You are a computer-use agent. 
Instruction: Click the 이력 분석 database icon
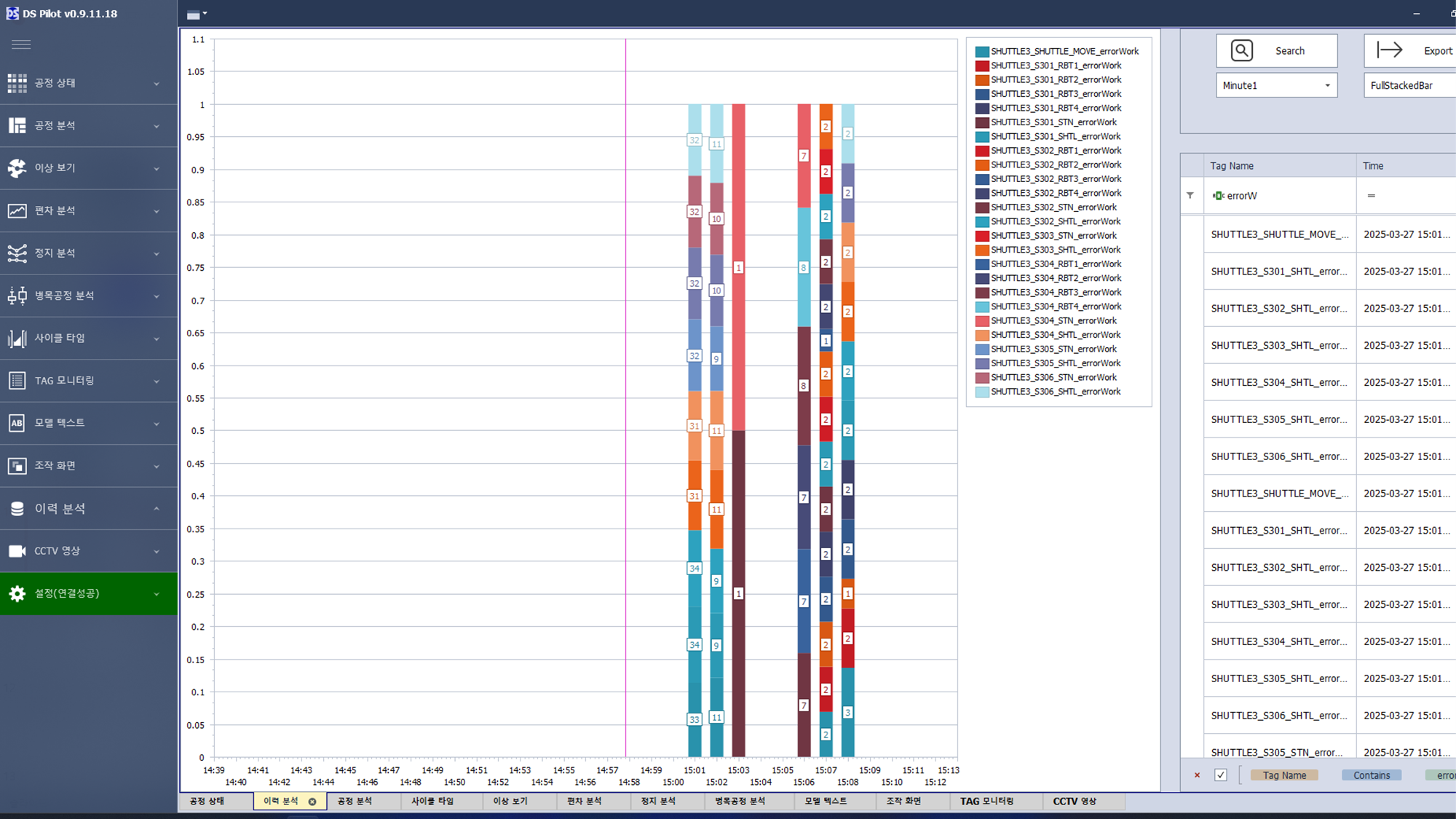17,509
